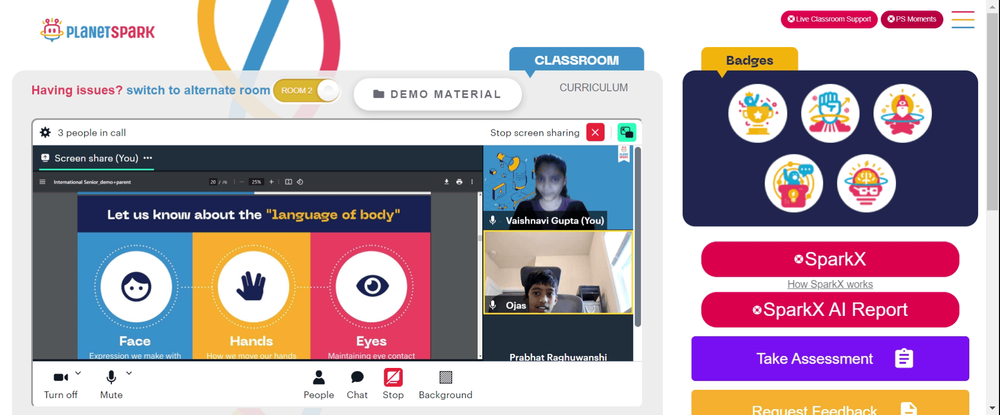Open PDF viewer more options menu

pos(472,182)
